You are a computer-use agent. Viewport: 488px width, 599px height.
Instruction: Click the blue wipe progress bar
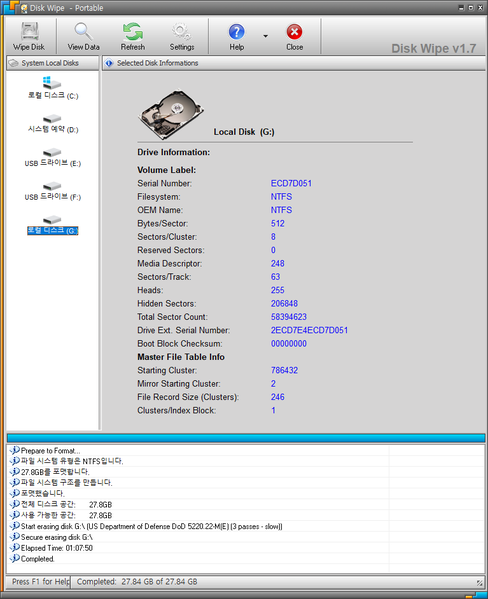click(246, 438)
